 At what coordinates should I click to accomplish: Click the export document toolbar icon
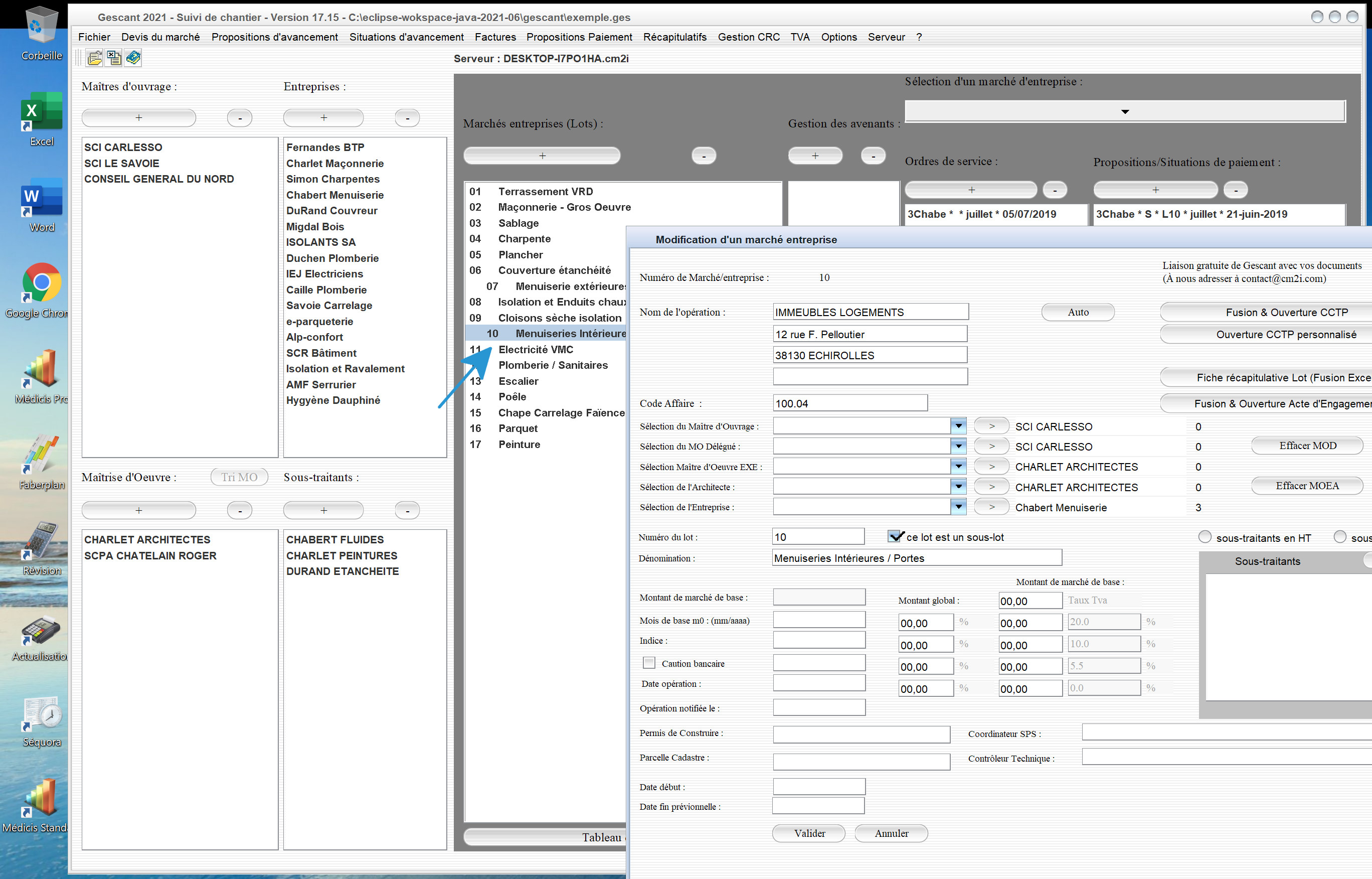pyautogui.click(x=114, y=58)
